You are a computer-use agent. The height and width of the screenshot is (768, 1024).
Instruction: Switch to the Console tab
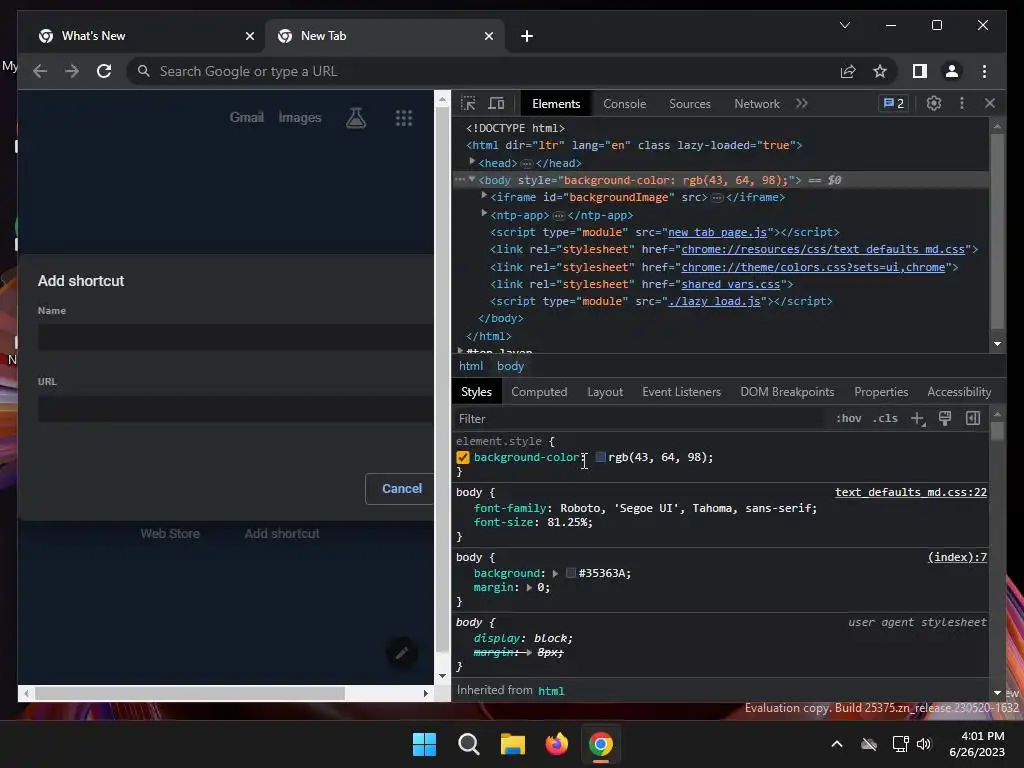624,104
